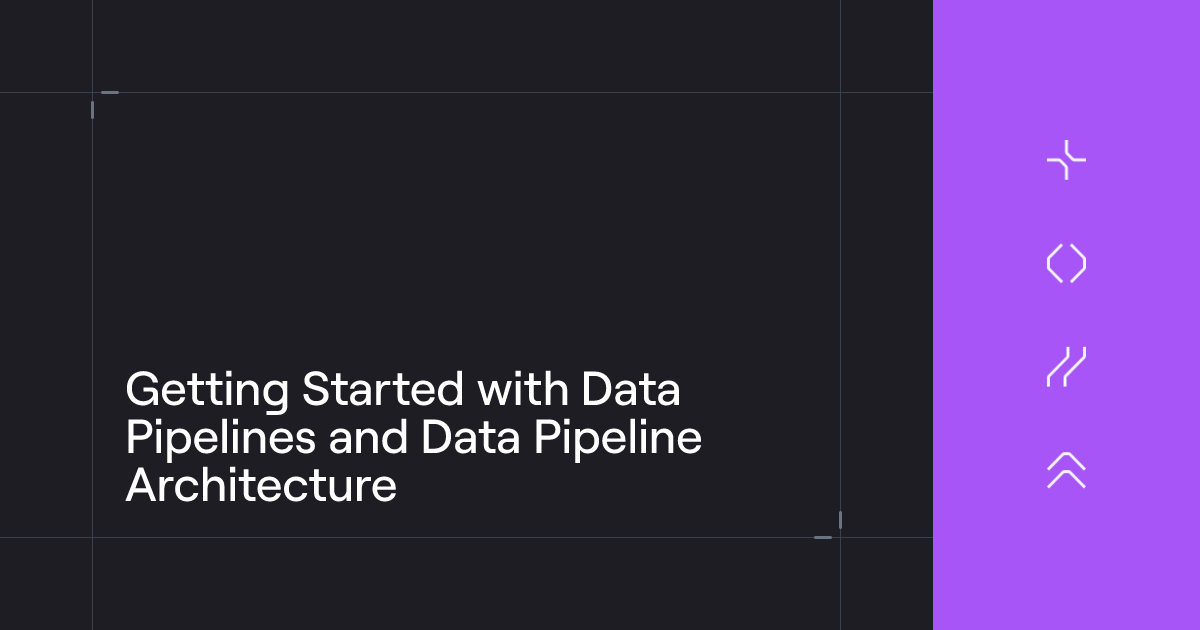The height and width of the screenshot is (630, 1200).
Task: Click the word "Architecture" in the heading
Action: click(x=262, y=487)
